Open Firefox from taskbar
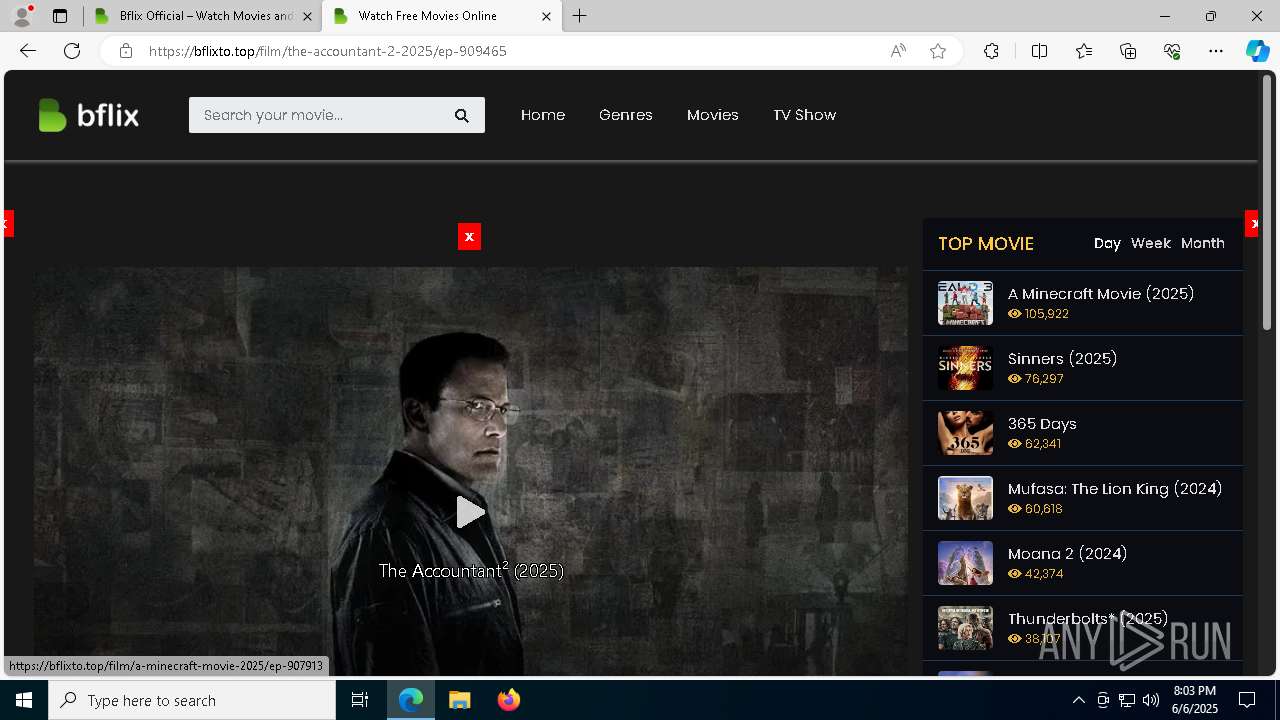1280x720 pixels. pos(508,700)
